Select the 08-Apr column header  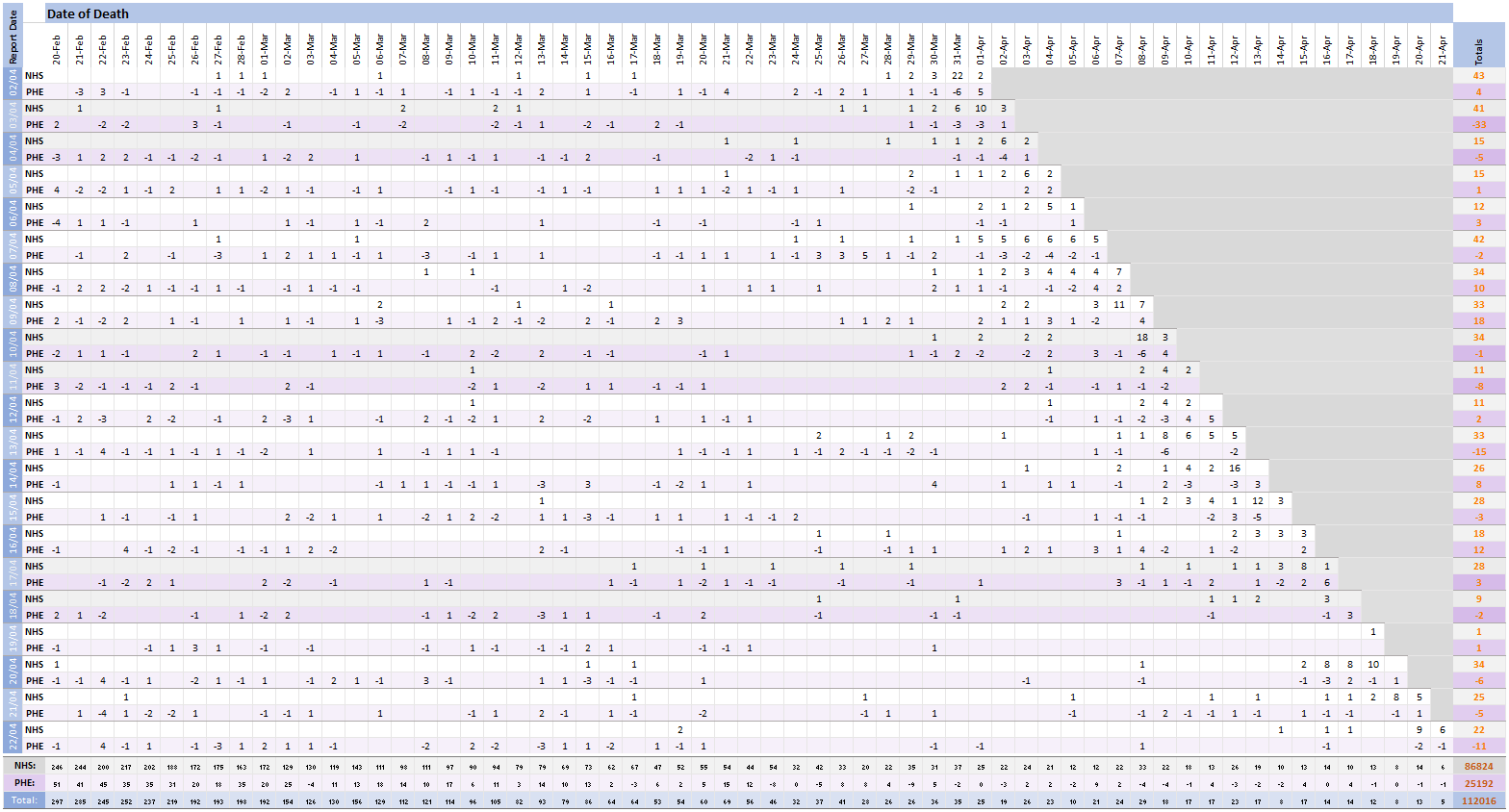point(1142,51)
